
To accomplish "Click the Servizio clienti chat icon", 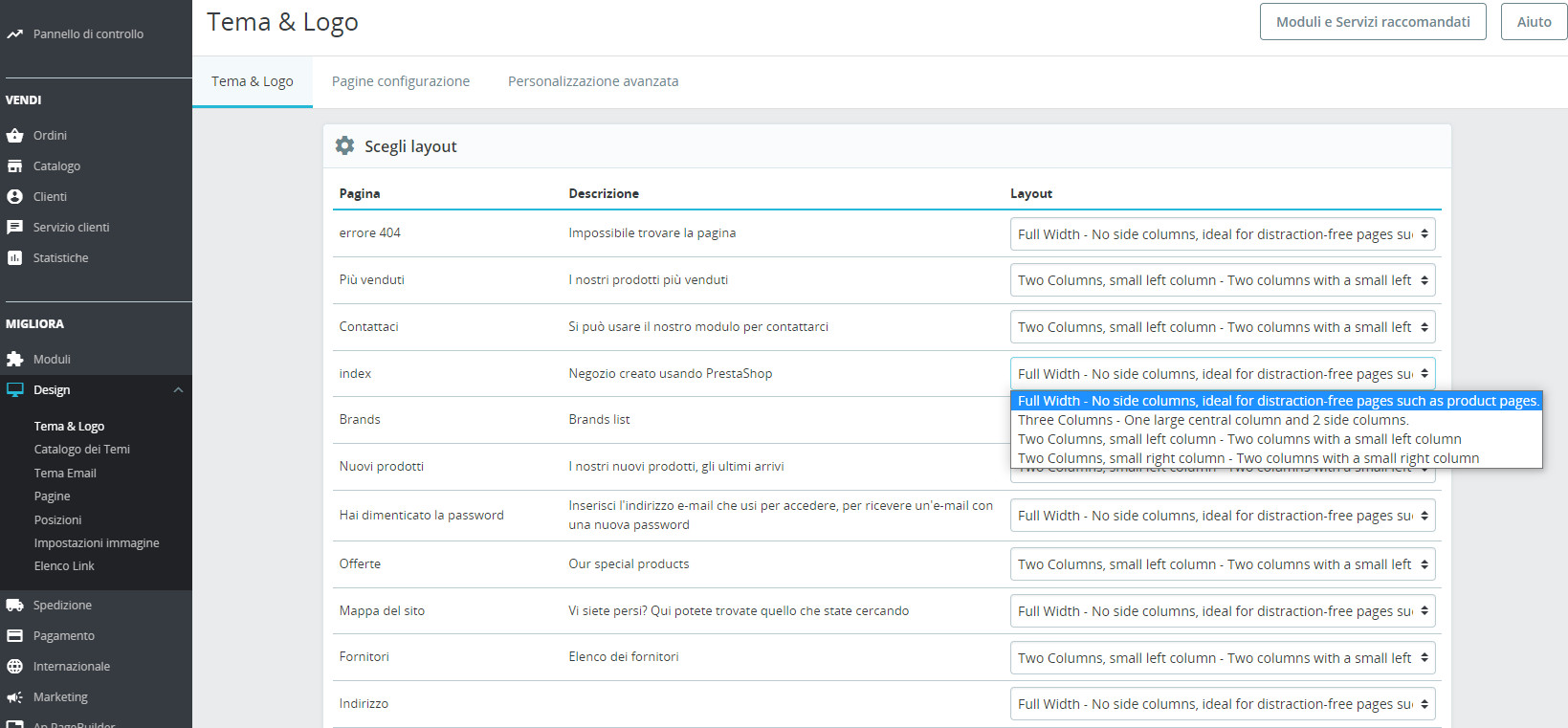I will tap(14, 228).
